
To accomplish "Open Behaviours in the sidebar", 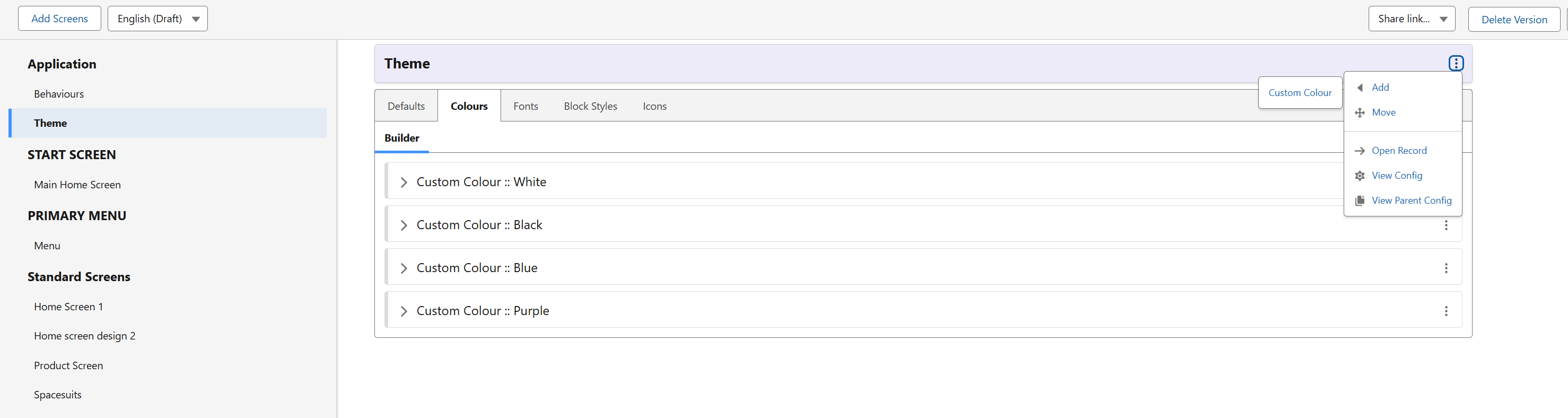I will click(59, 94).
